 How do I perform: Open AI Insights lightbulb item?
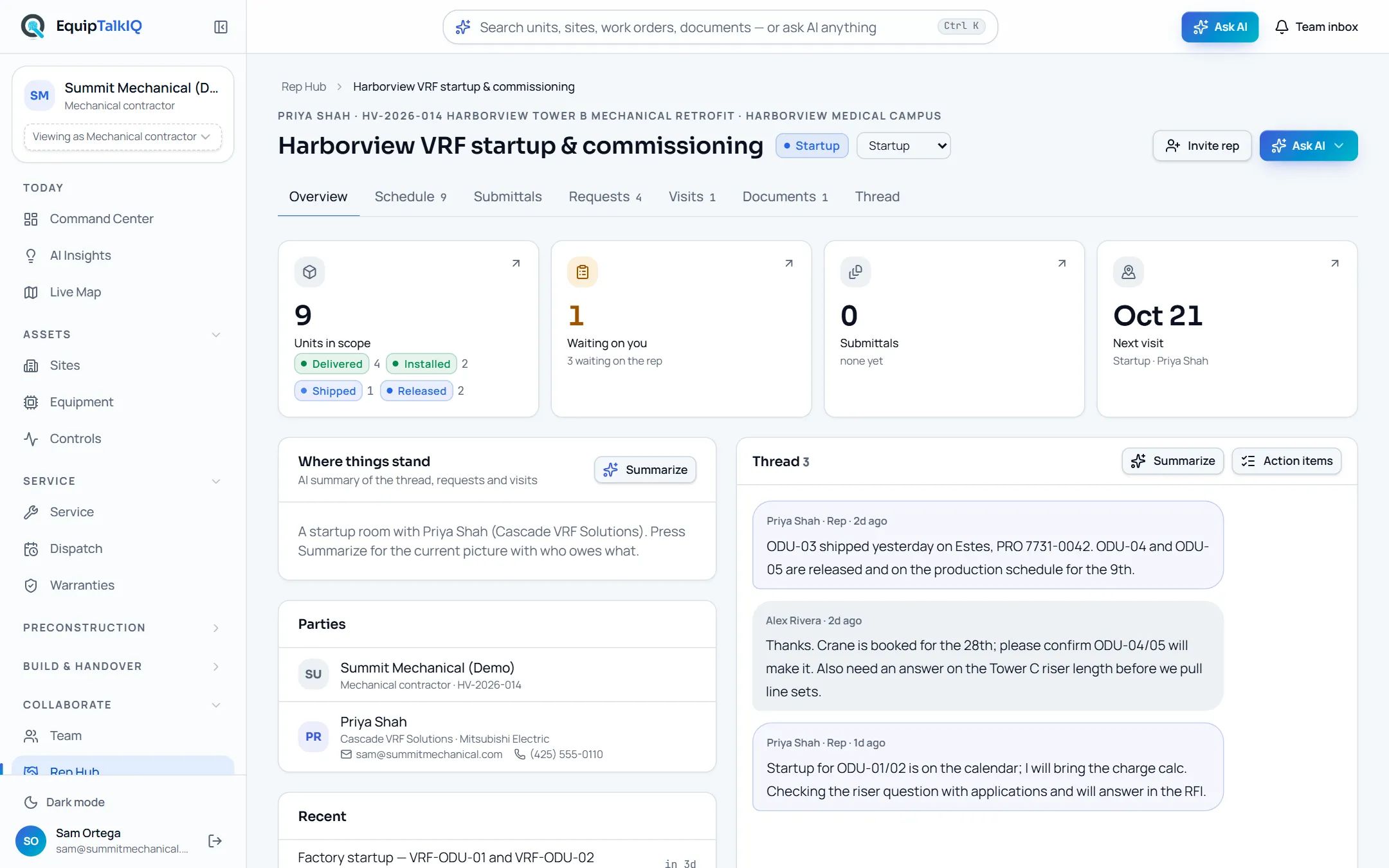(x=122, y=255)
